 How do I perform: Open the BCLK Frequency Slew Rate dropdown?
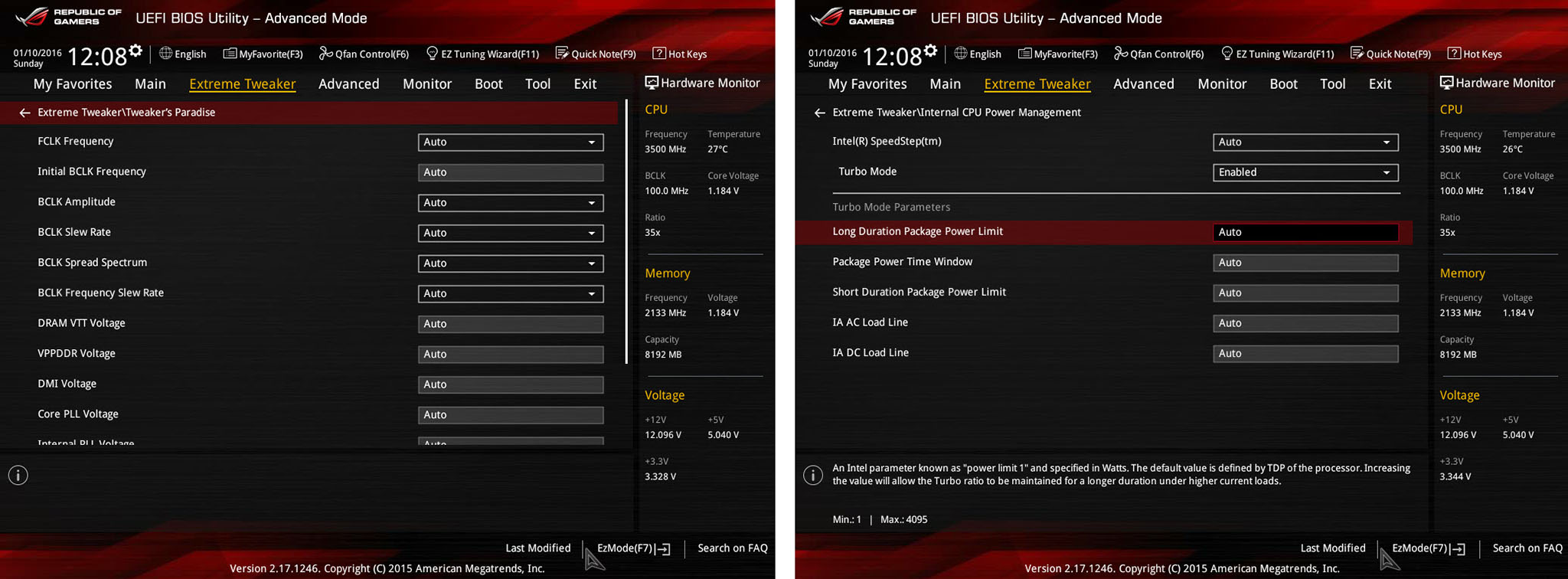pos(511,293)
